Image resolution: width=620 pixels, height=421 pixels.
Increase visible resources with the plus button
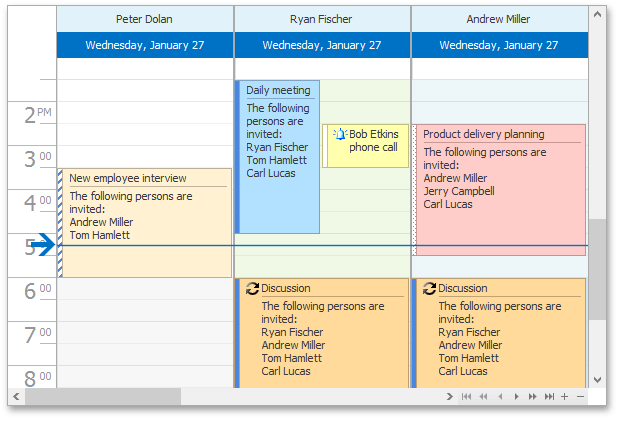[565, 396]
